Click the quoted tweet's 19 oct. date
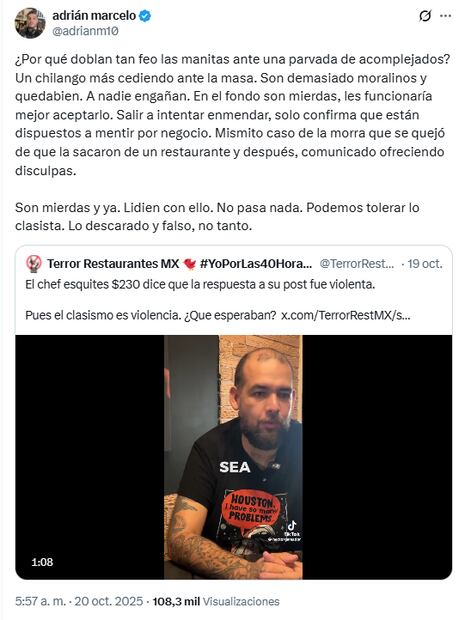The height and width of the screenshot is (620, 465). (x=425, y=264)
